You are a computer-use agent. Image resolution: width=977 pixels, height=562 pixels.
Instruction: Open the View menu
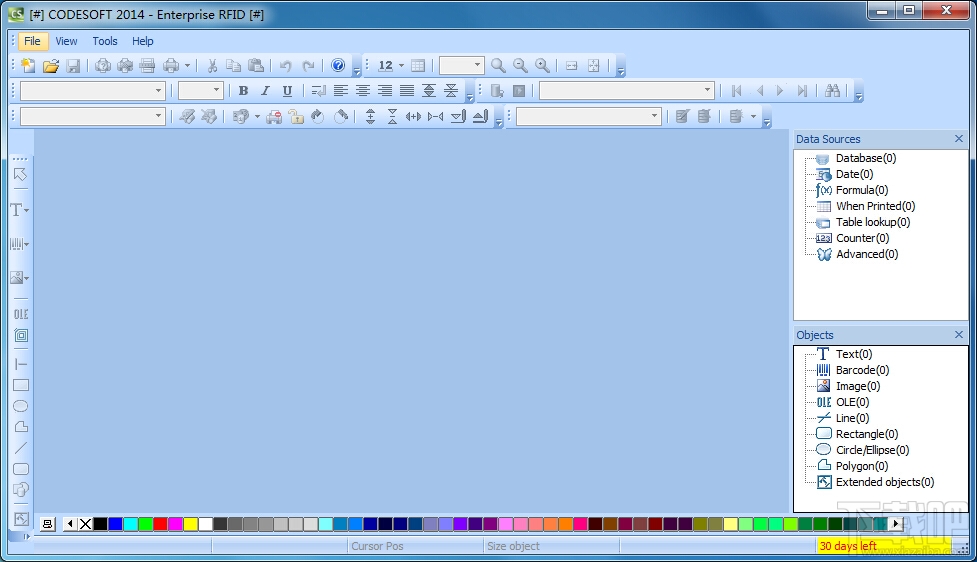click(66, 41)
